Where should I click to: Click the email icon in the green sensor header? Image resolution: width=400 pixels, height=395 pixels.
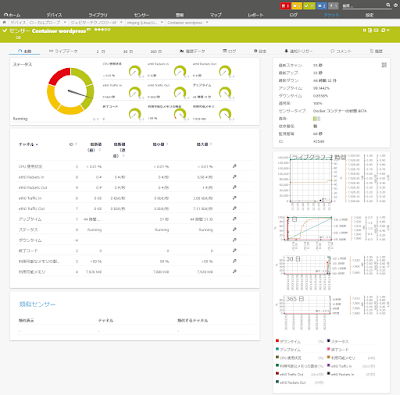(376, 30)
